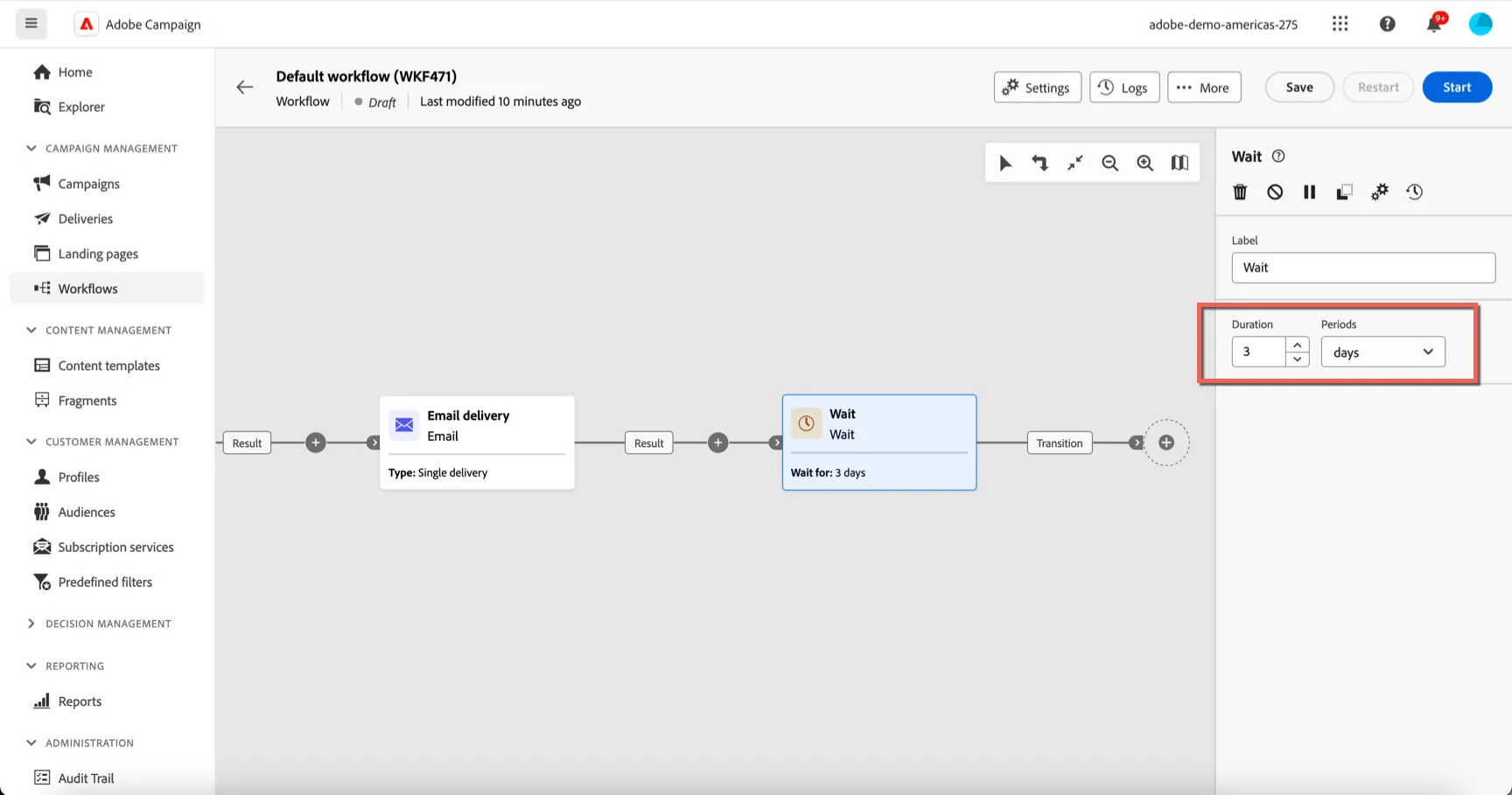Open Wait help info icon

tap(1278, 156)
